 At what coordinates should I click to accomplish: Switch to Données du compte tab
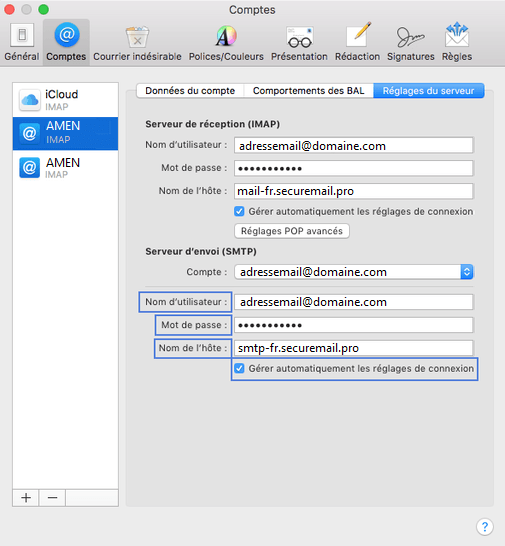[190, 91]
